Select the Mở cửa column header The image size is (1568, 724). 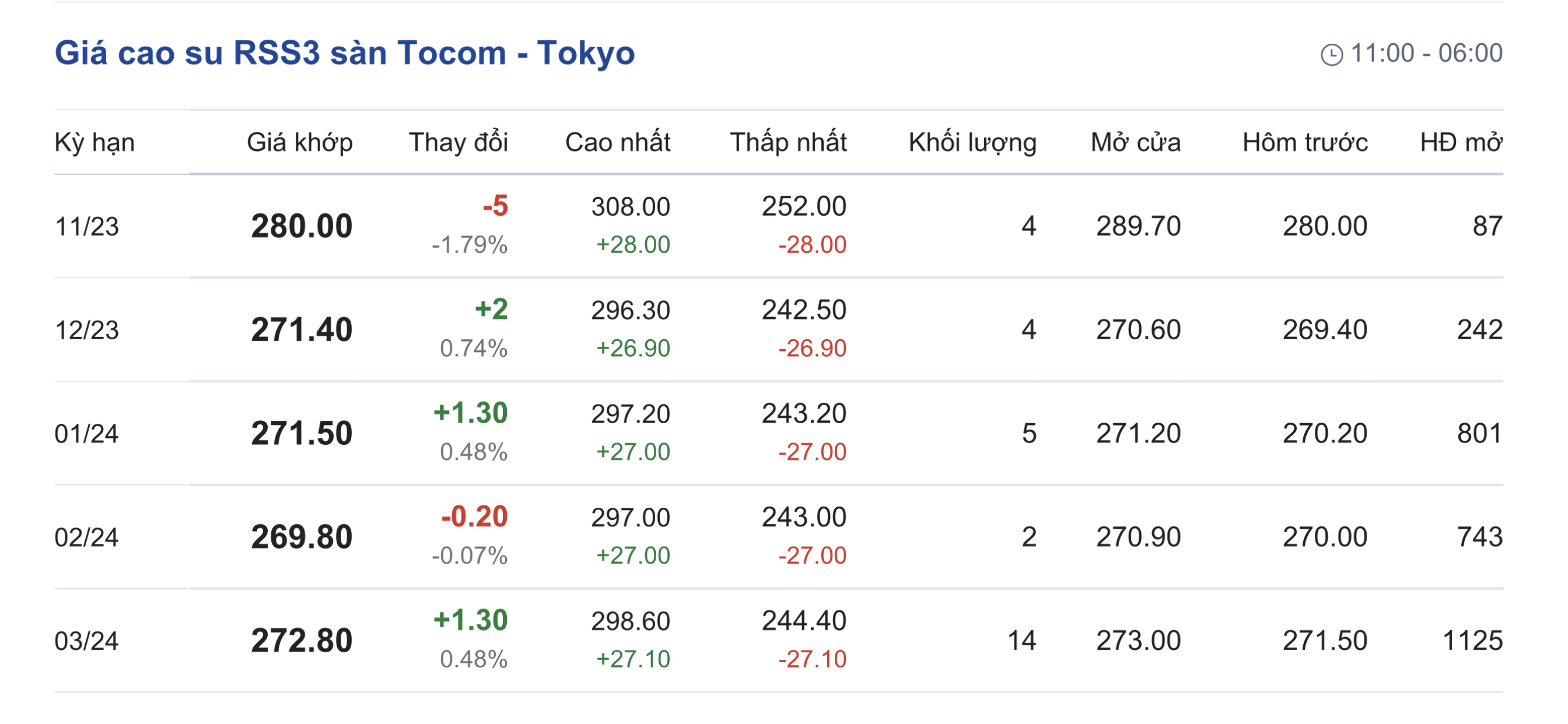1135,142
